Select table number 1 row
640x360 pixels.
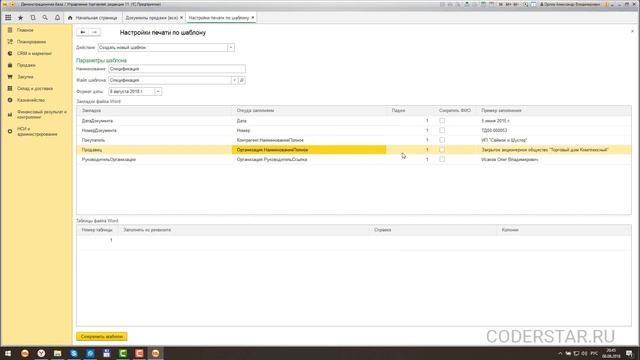(353, 240)
